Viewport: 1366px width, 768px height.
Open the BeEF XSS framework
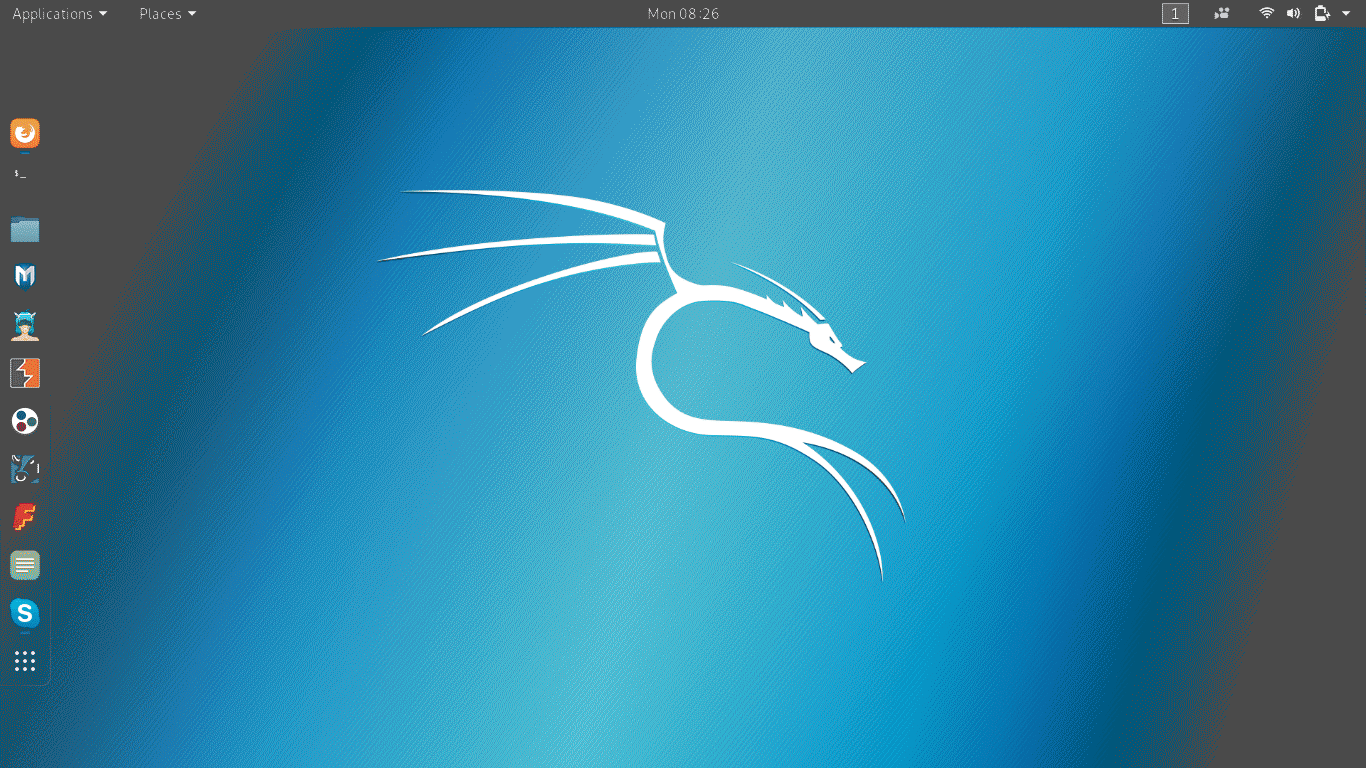(x=24, y=421)
